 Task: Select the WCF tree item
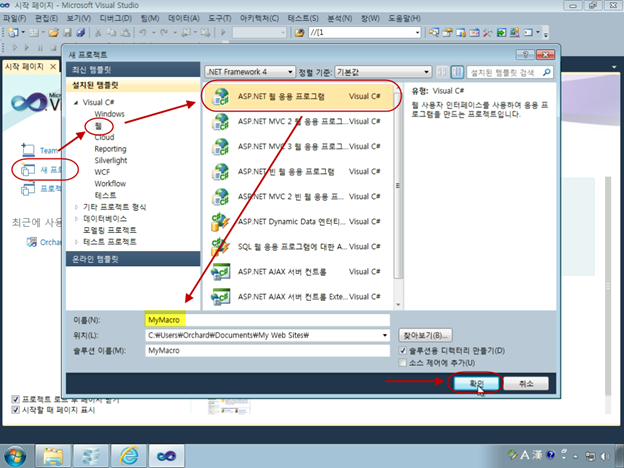102,172
